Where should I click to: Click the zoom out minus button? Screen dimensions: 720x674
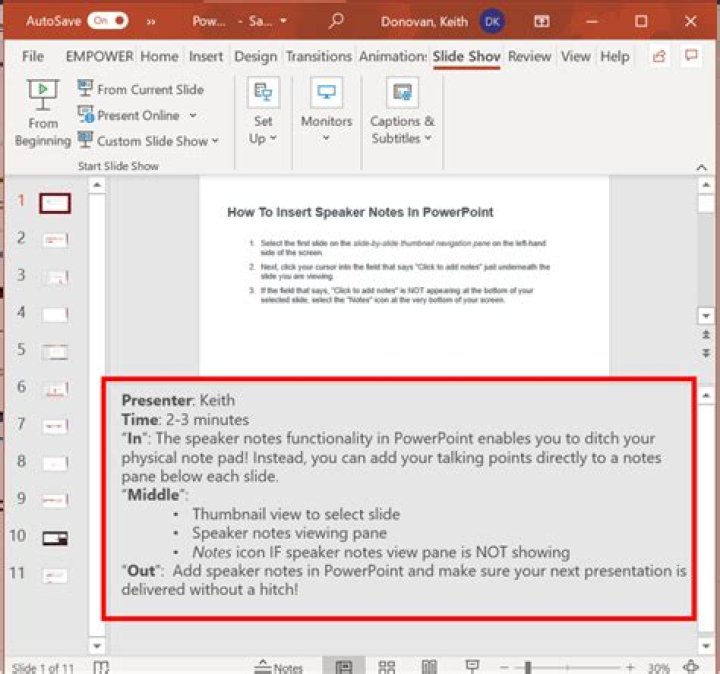(x=504, y=667)
